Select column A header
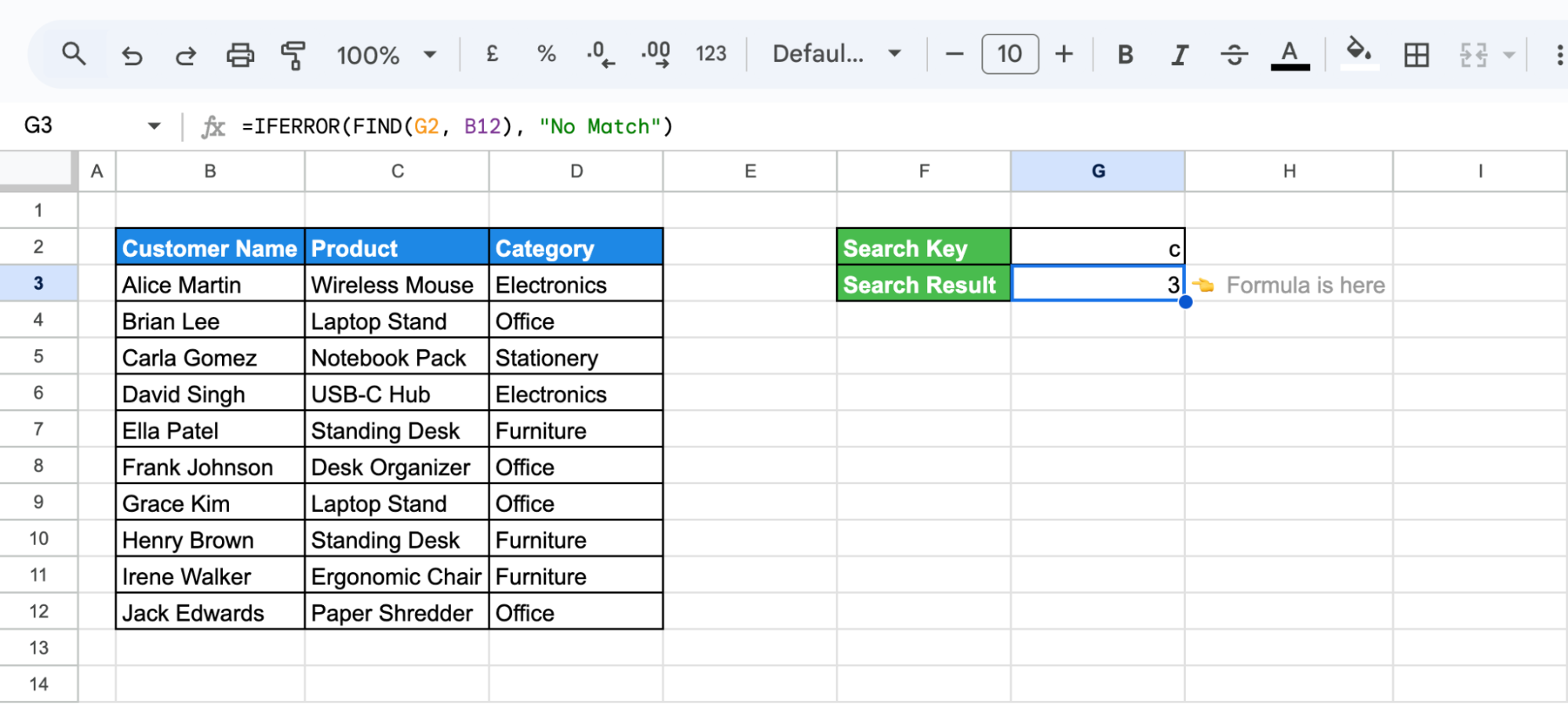1568x704 pixels. [97, 171]
